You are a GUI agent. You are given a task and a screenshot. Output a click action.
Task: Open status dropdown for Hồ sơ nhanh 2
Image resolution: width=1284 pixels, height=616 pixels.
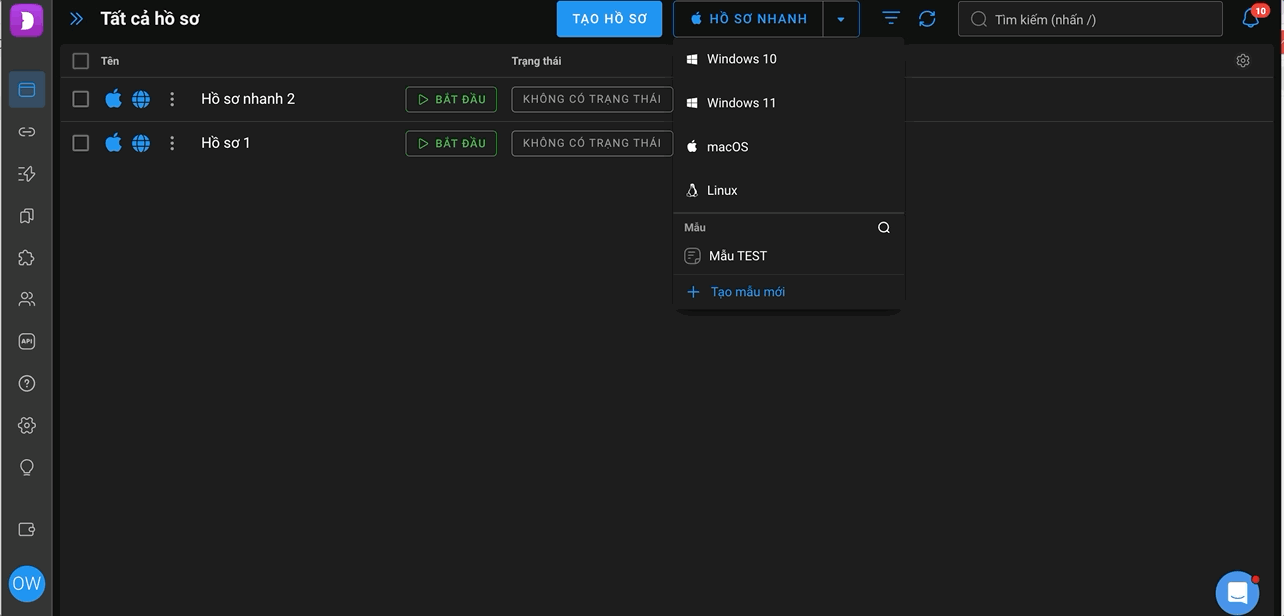click(592, 99)
